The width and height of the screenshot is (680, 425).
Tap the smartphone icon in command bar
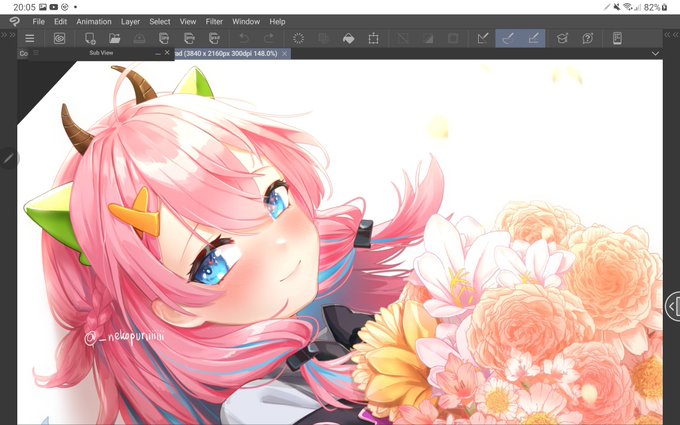point(617,39)
